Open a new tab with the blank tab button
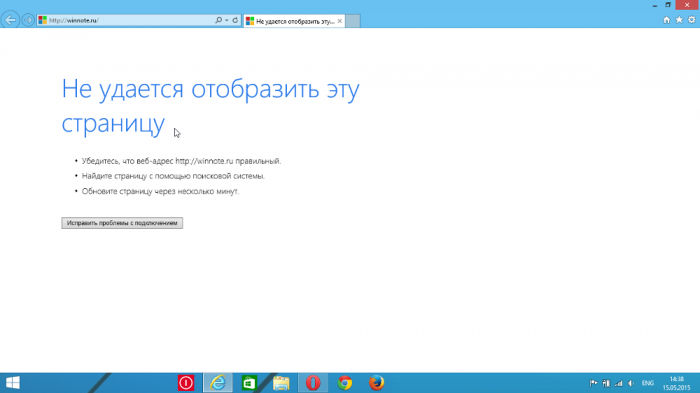 (353, 21)
